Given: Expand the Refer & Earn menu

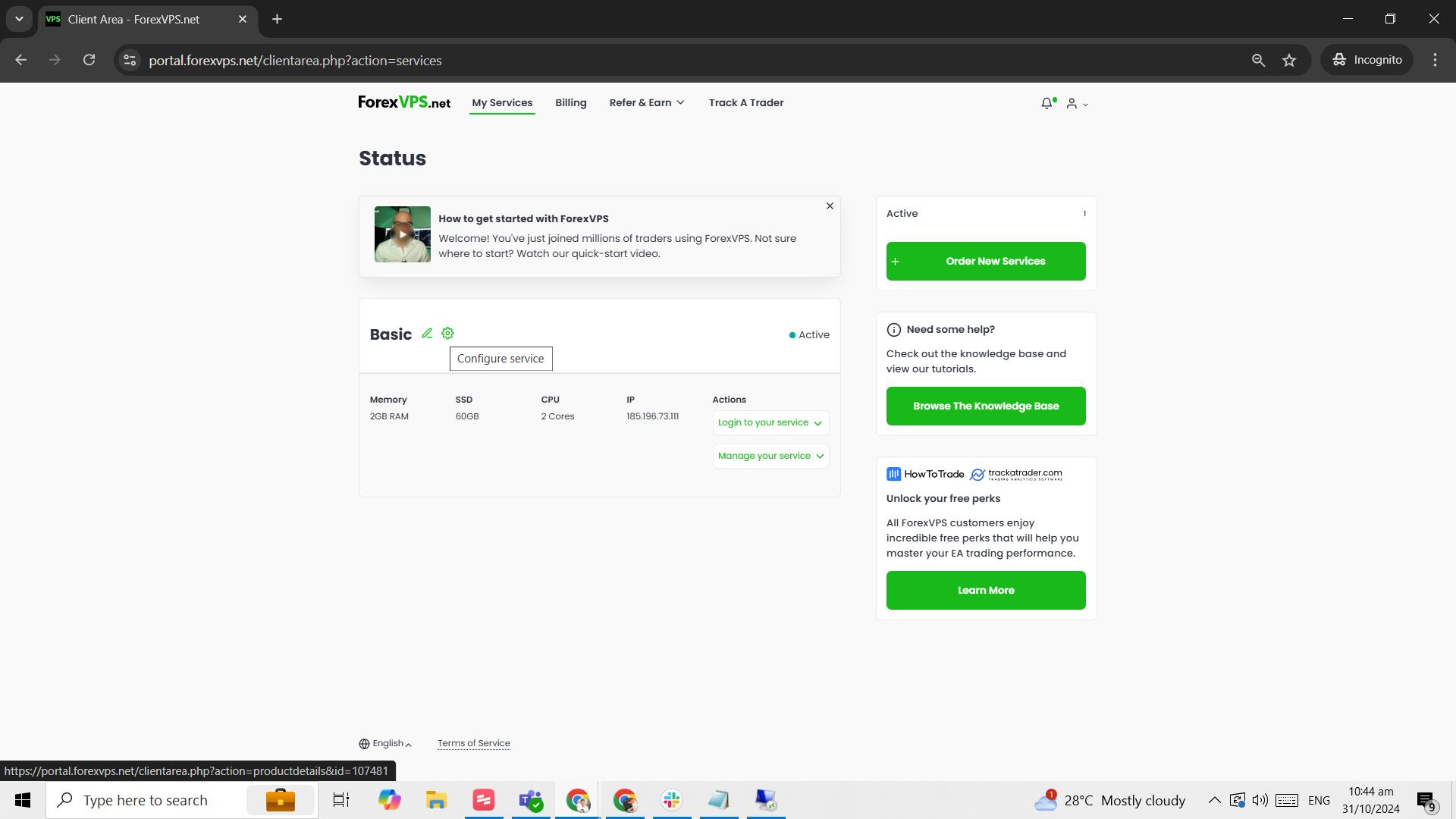Looking at the screenshot, I should click(647, 103).
